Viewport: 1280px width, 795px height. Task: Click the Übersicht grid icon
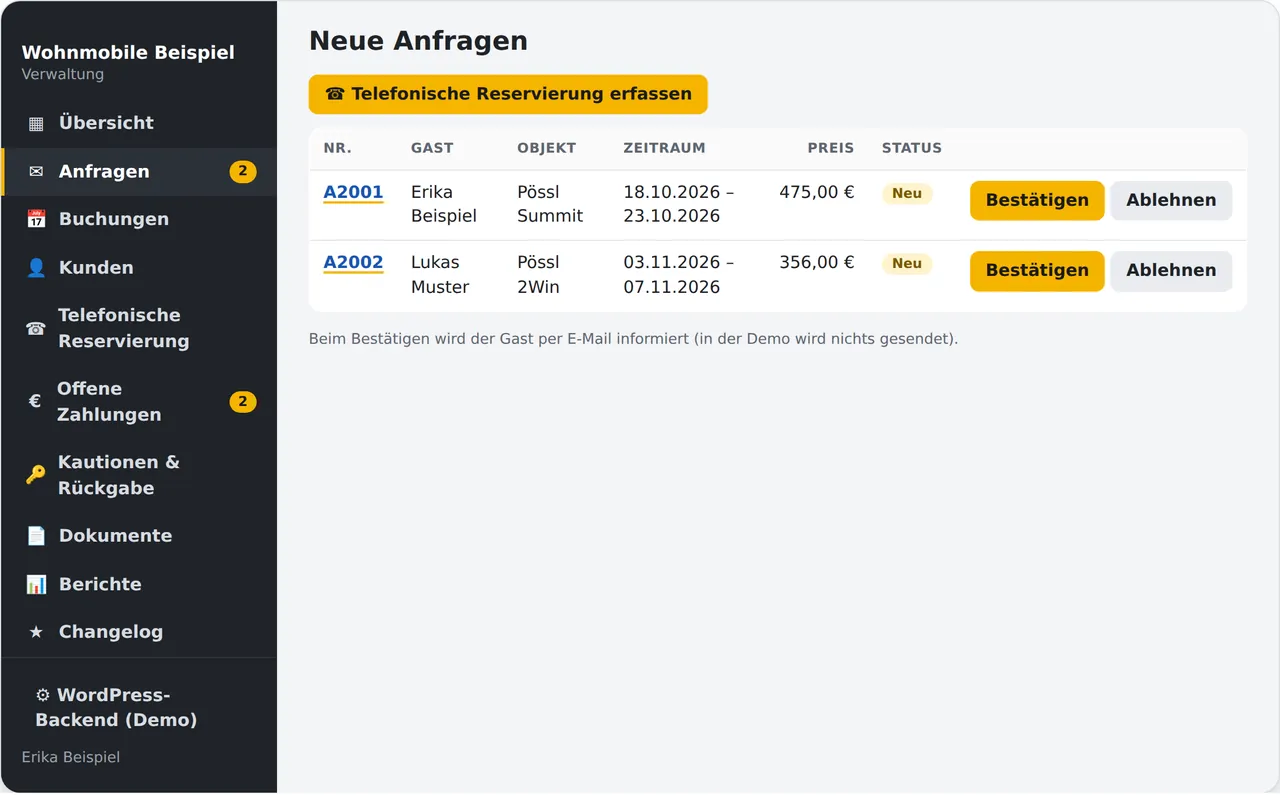(36, 124)
